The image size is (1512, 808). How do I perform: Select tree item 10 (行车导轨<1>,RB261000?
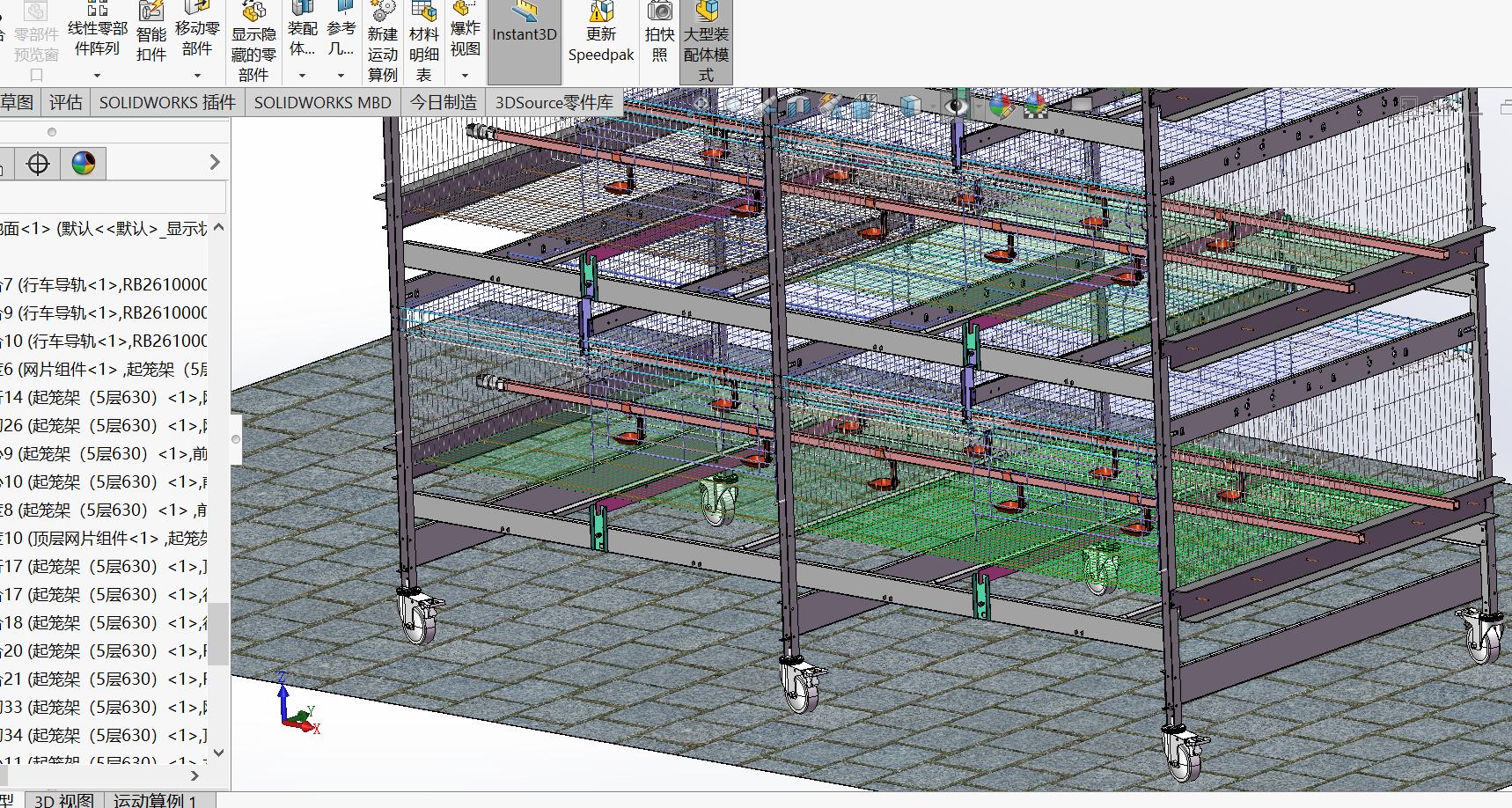104,341
